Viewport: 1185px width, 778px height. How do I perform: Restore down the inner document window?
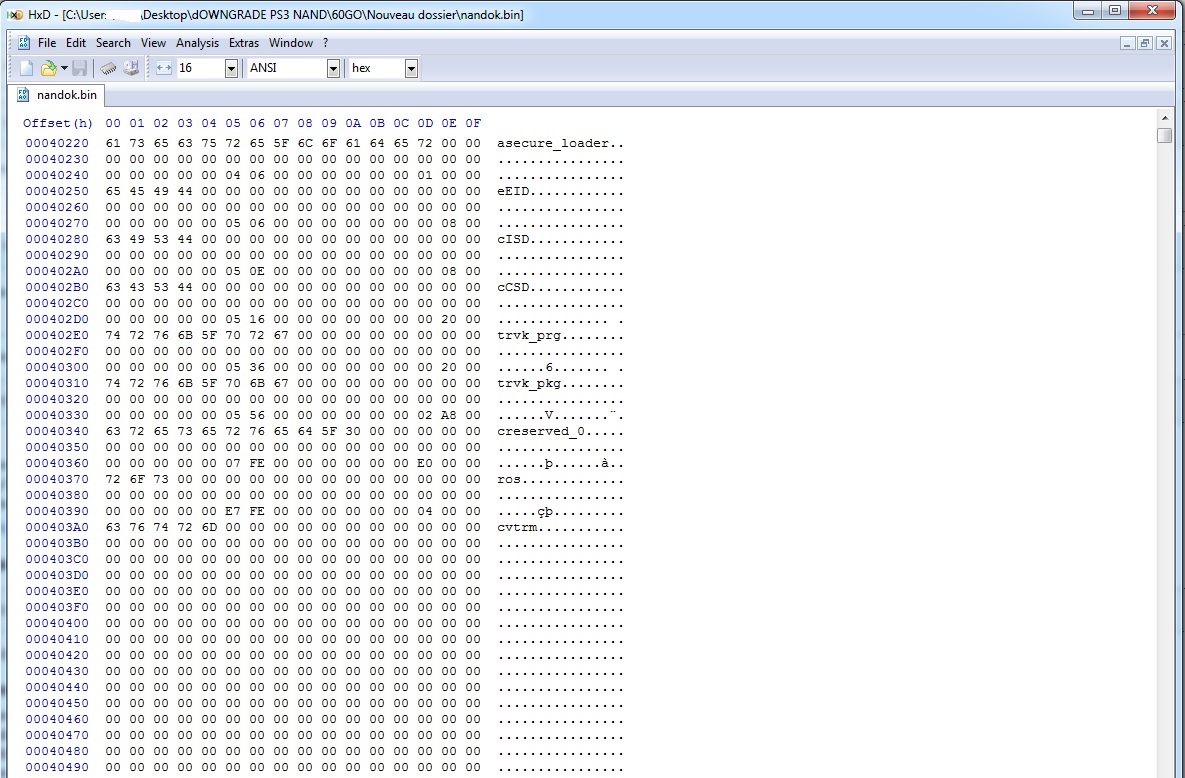tap(1145, 43)
